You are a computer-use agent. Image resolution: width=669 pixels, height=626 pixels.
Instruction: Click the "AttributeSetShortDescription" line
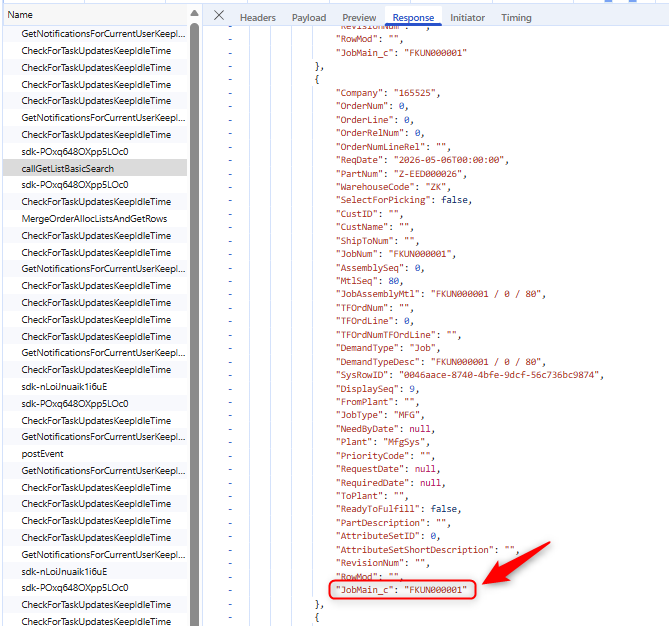click(x=427, y=550)
